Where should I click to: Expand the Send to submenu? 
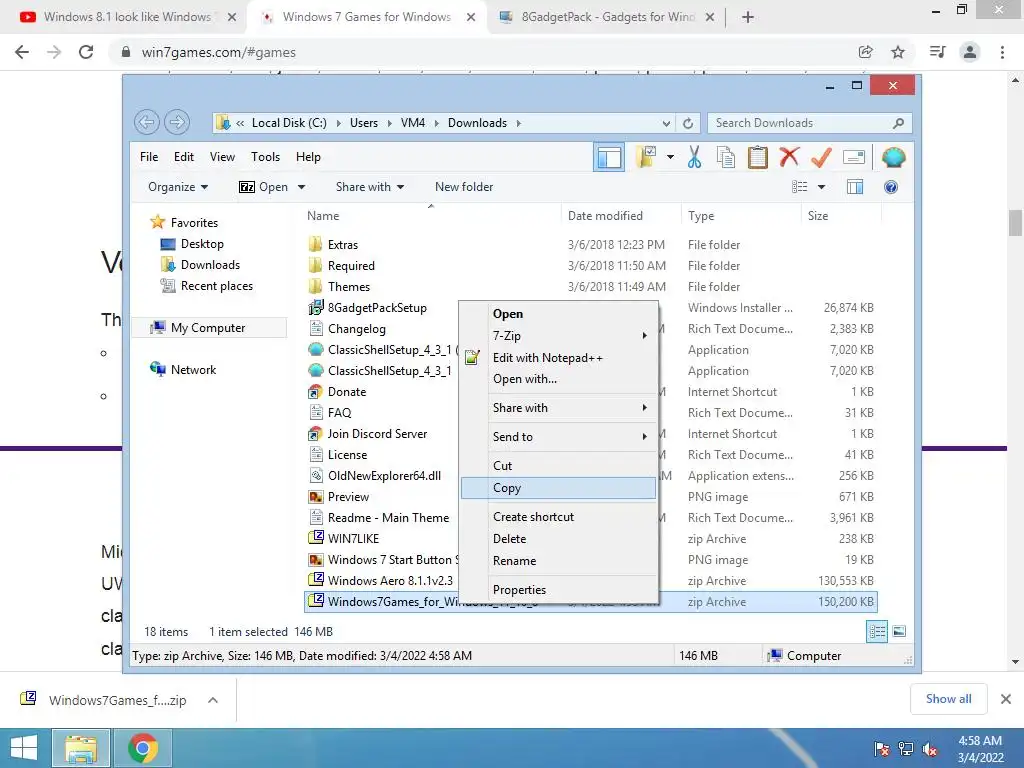coord(559,437)
